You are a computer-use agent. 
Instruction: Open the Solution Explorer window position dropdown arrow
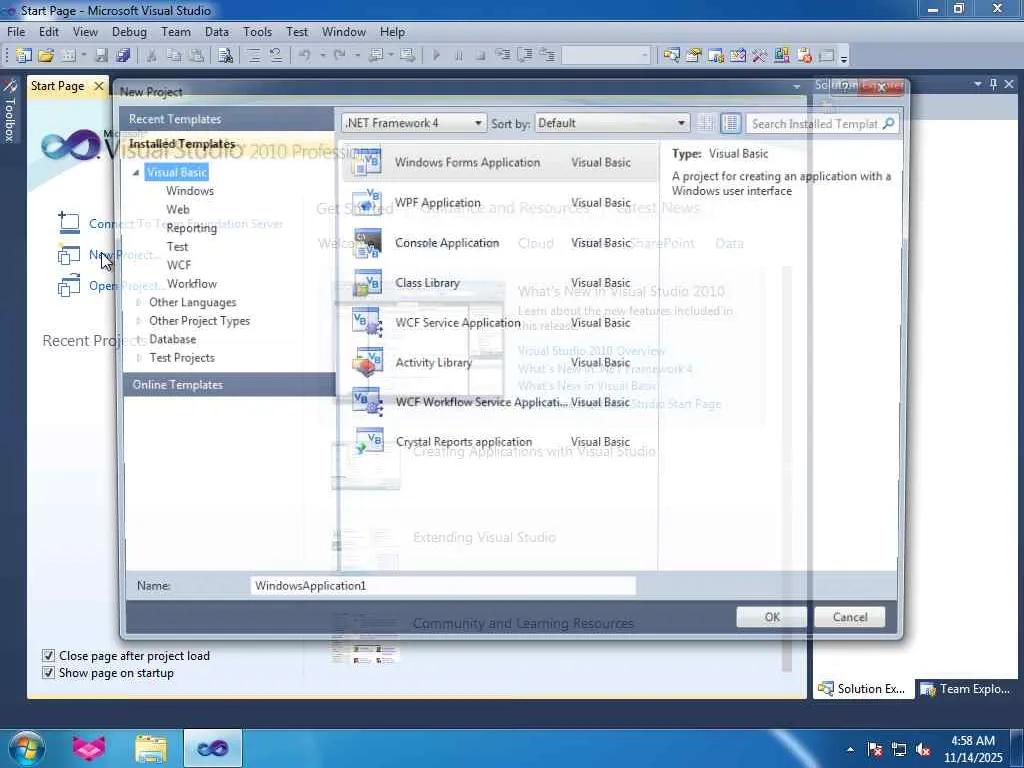click(x=978, y=84)
